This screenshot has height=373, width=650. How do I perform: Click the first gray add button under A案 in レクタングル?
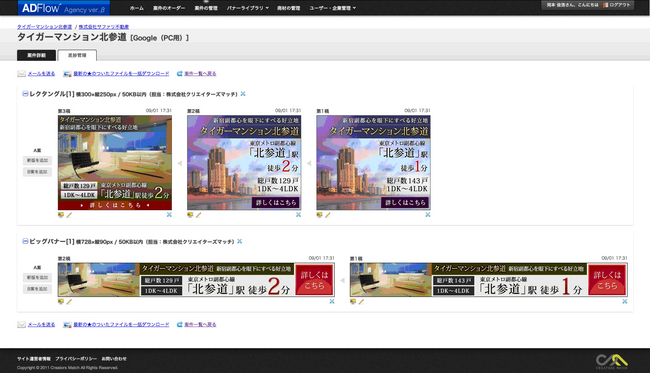(37, 160)
